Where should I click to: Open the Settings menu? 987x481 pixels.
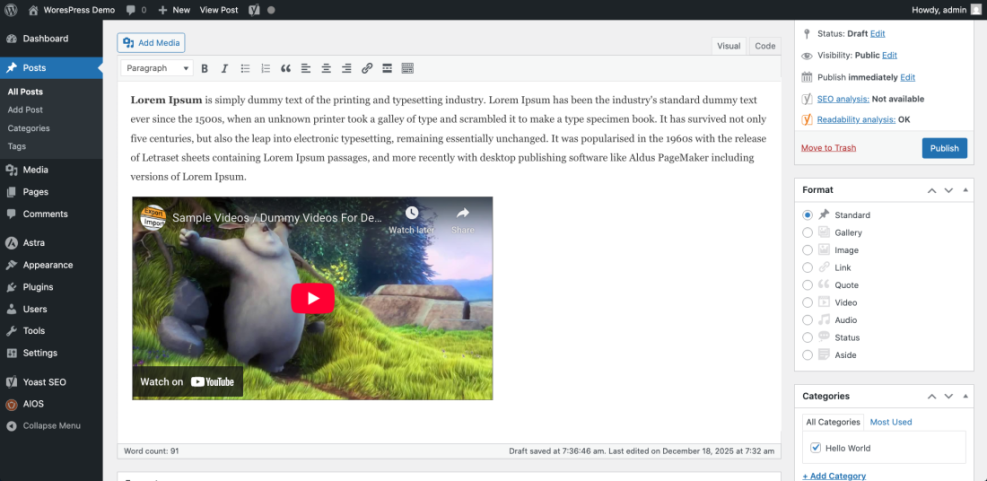tap(51, 353)
